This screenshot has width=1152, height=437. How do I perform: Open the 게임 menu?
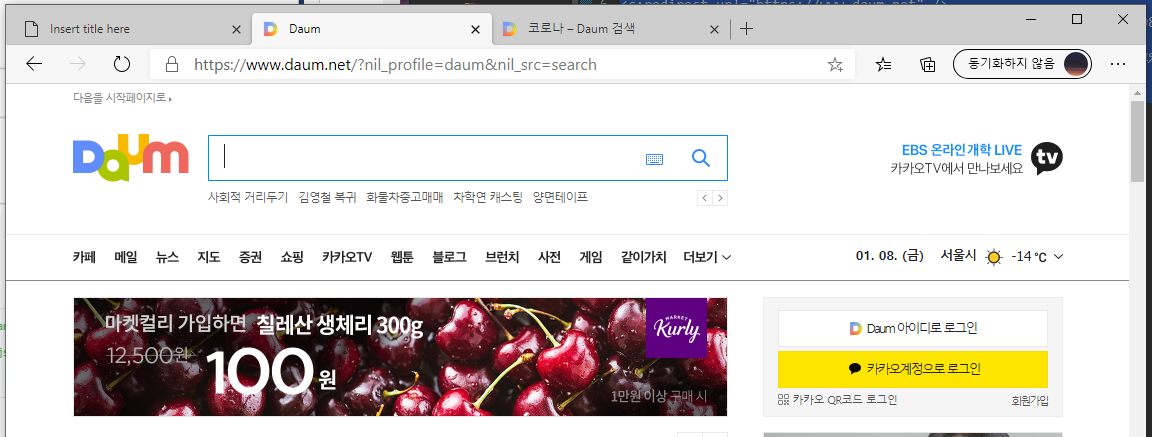click(x=591, y=257)
